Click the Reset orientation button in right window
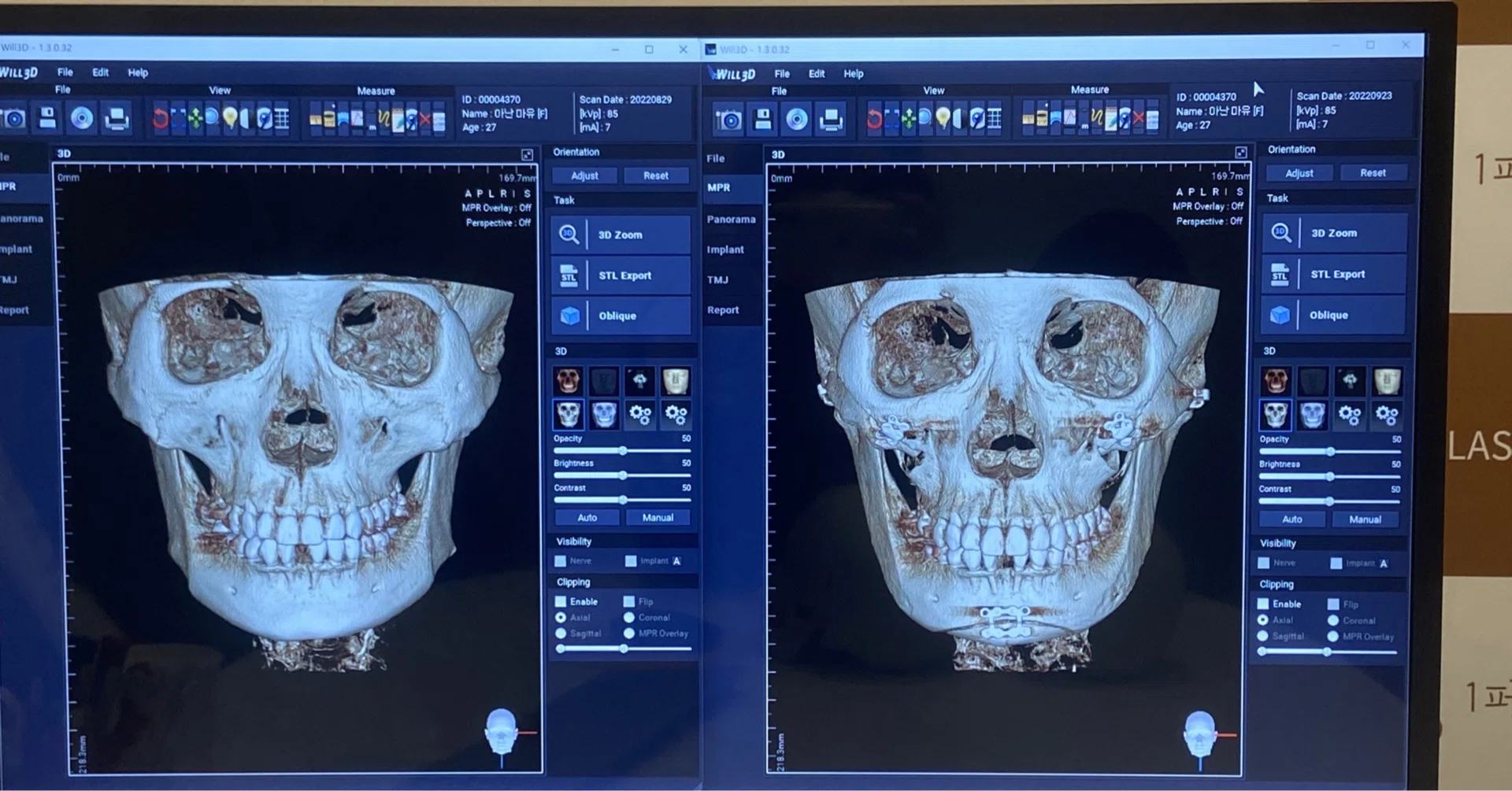 [x=1373, y=173]
